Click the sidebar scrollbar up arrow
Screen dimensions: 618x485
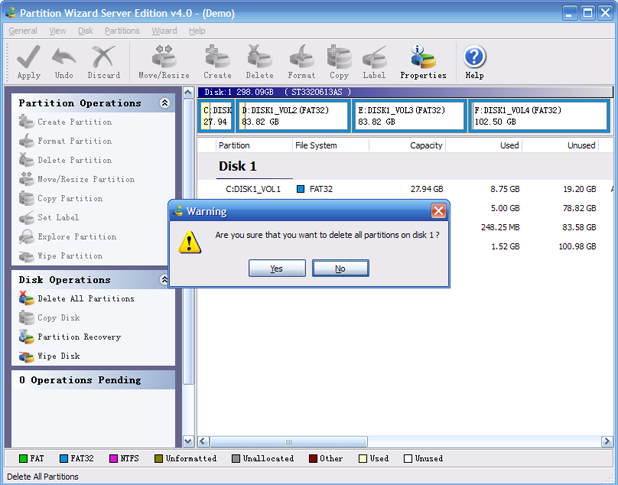188,93
